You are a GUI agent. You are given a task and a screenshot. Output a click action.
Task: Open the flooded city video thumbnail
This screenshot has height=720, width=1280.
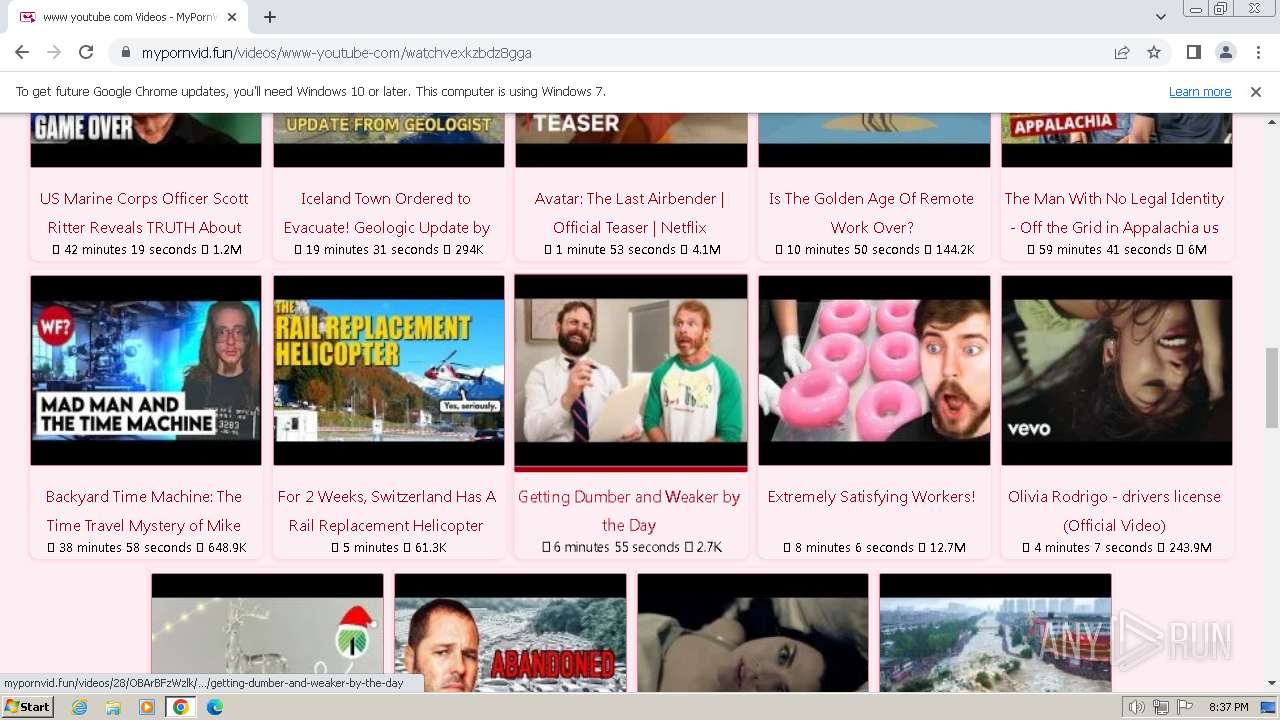(x=995, y=633)
